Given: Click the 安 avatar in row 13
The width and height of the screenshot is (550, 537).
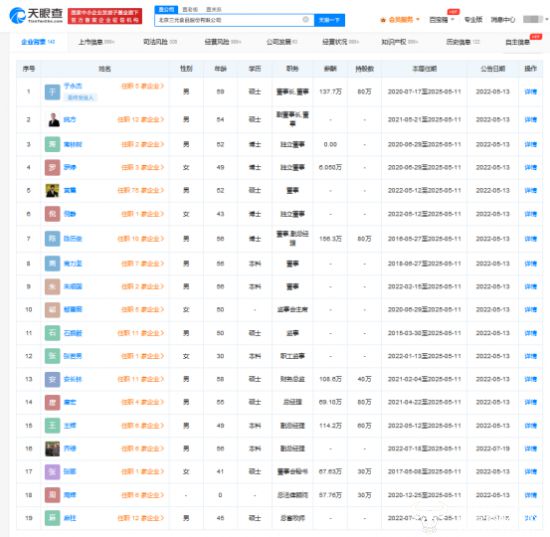Looking at the screenshot, I should pyautogui.click(x=52, y=379).
